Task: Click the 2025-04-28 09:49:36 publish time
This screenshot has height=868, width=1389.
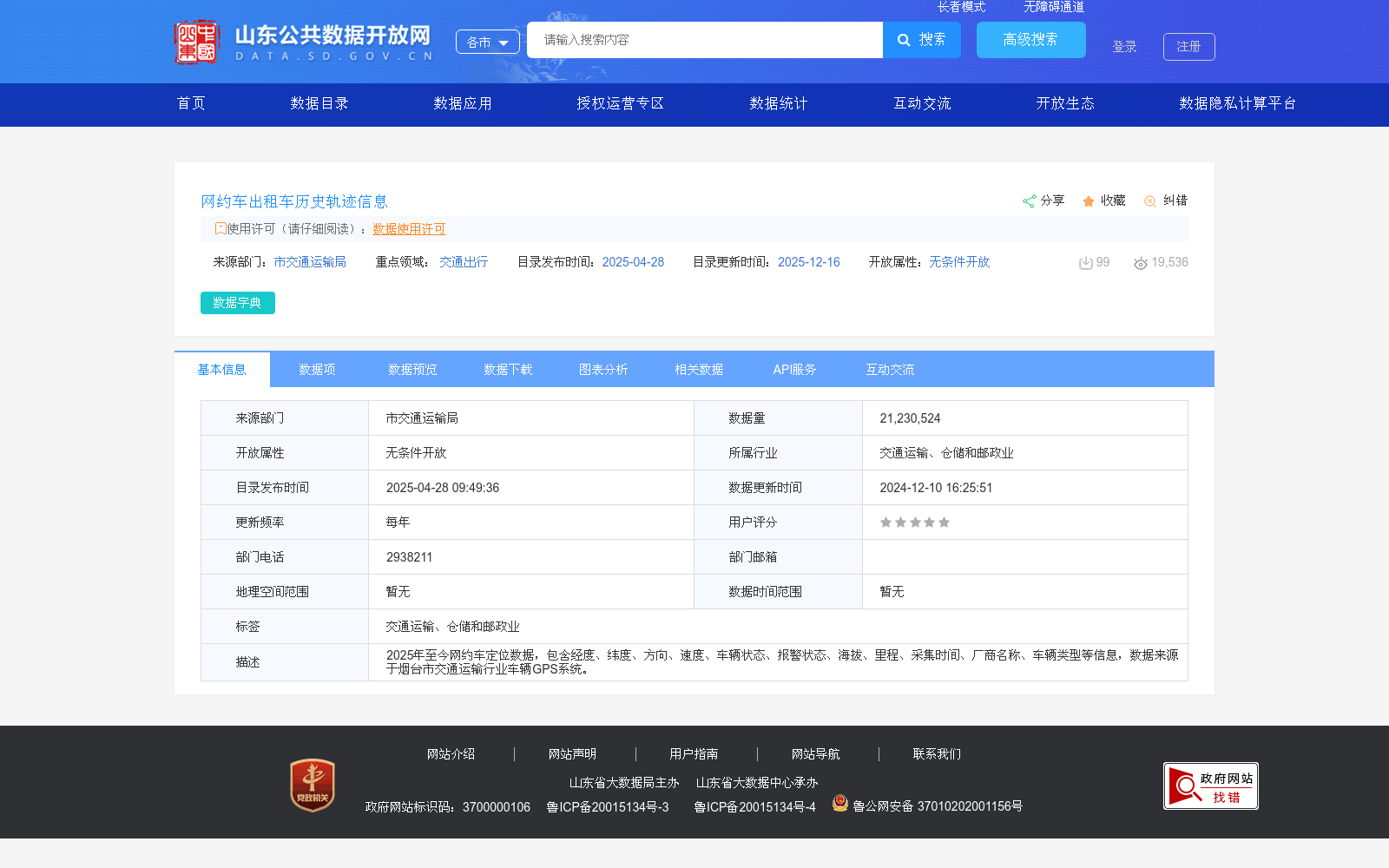Action: coord(443,488)
